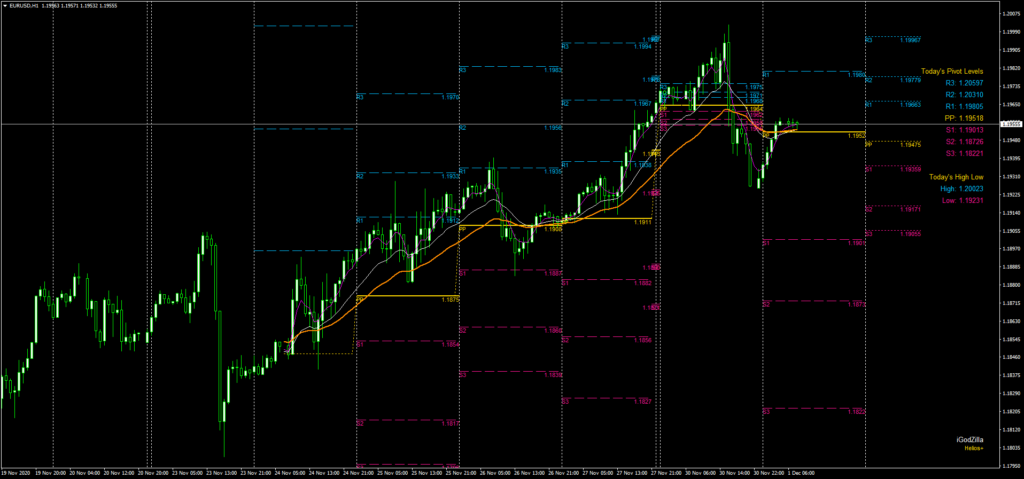Click the 1.18800 price scale label
Image resolution: width=1024 pixels, height=479 pixels.
(1012, 285)
